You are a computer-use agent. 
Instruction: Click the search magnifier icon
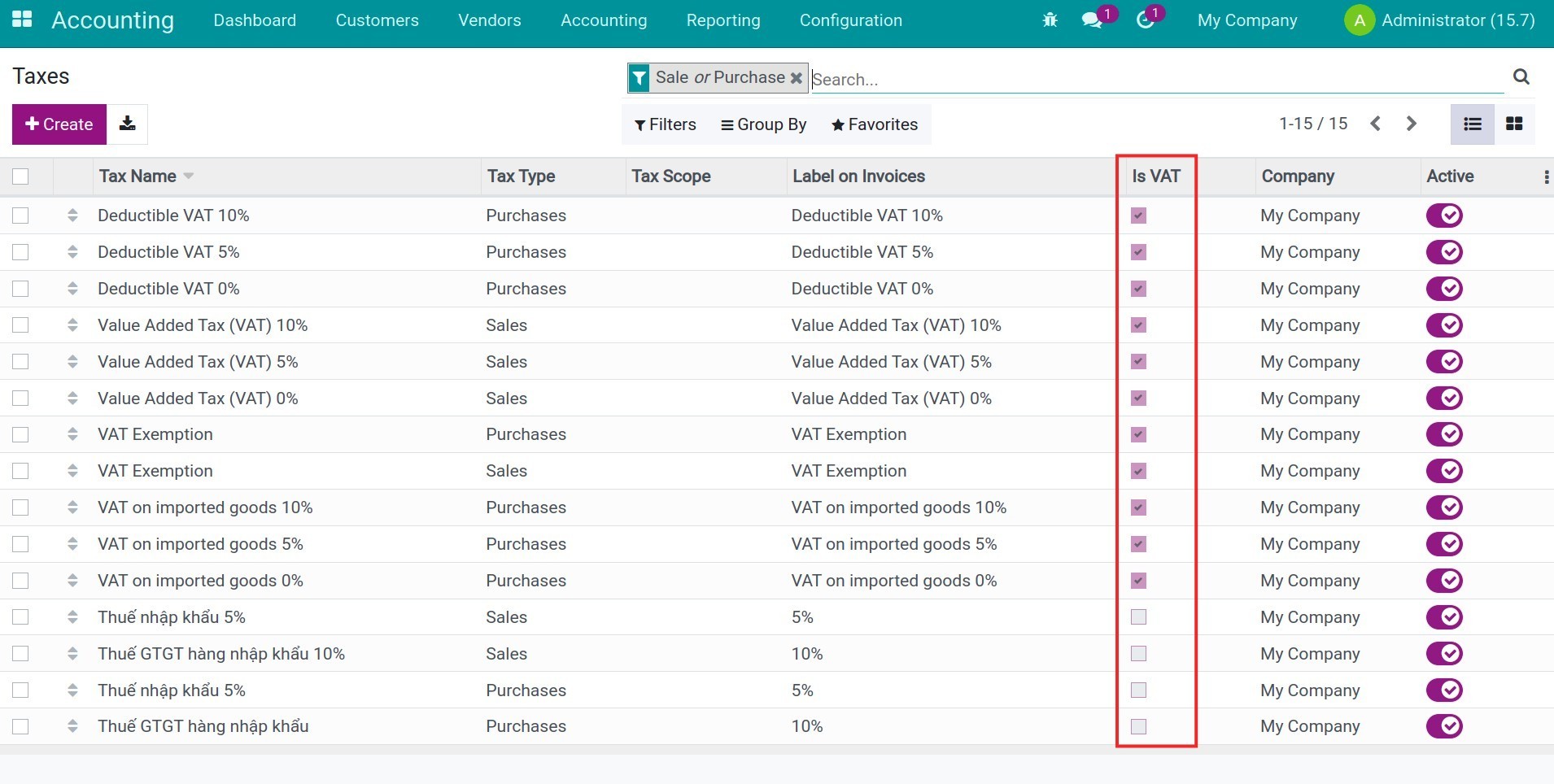pyautogui.click(x=1521, y=76)
